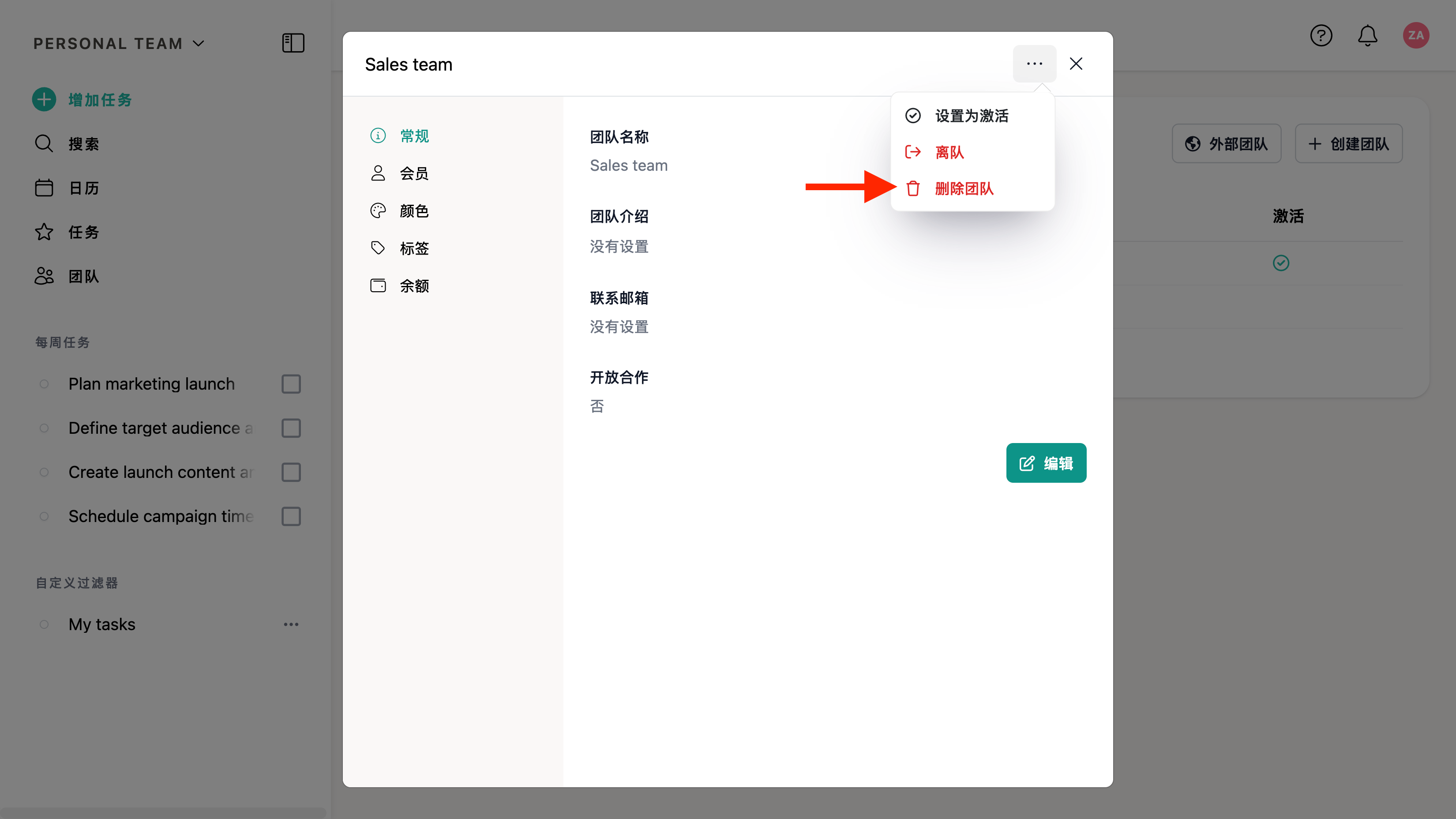Screen dimensions: 1456x819
Task: Click the trash icon for 删除团队
Action: (913, 188)
